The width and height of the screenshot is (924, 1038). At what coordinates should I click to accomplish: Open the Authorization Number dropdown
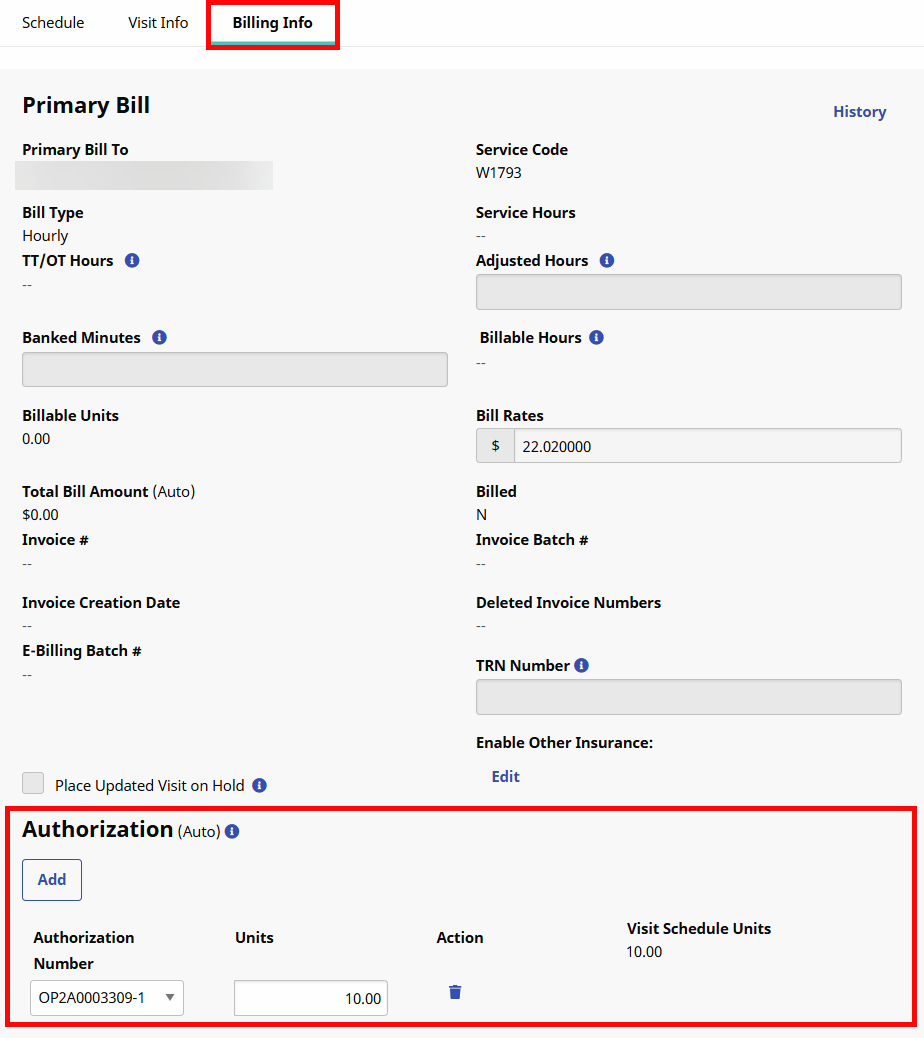pos(107,997)
